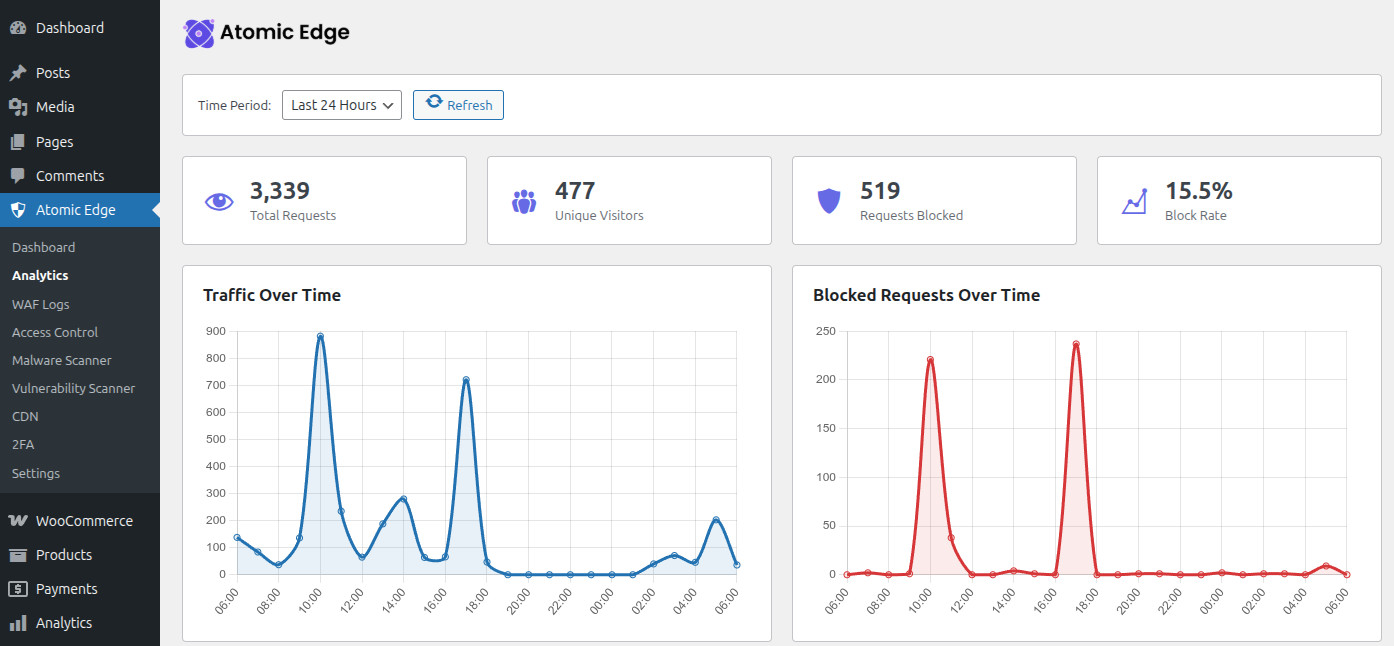Click the Refresh button
This screenshot has width=1394, height=646.
pyautogui.click(x=458, y=104)
